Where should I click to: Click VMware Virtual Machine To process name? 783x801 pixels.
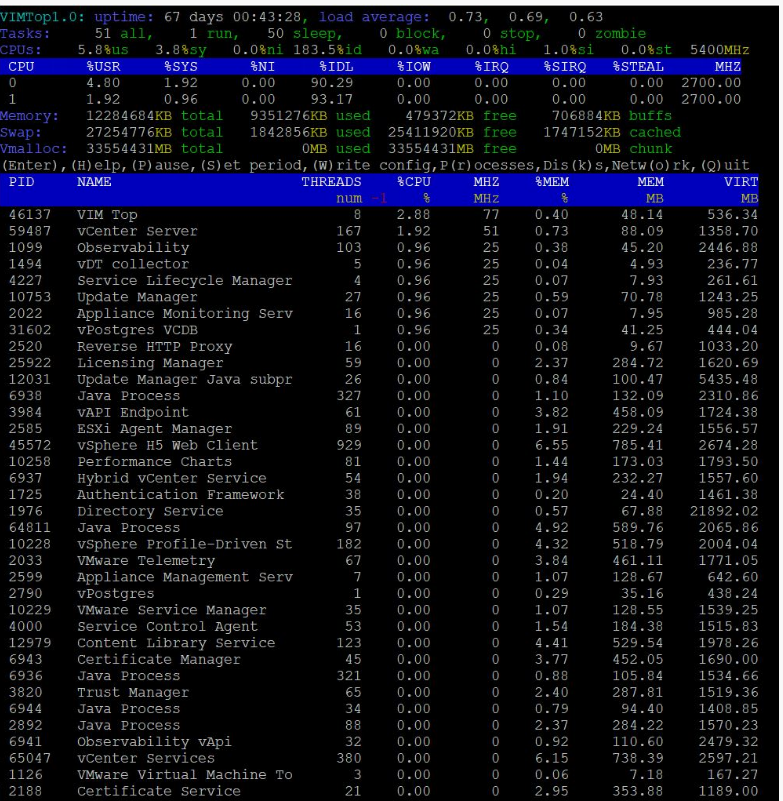coord(184,774)
